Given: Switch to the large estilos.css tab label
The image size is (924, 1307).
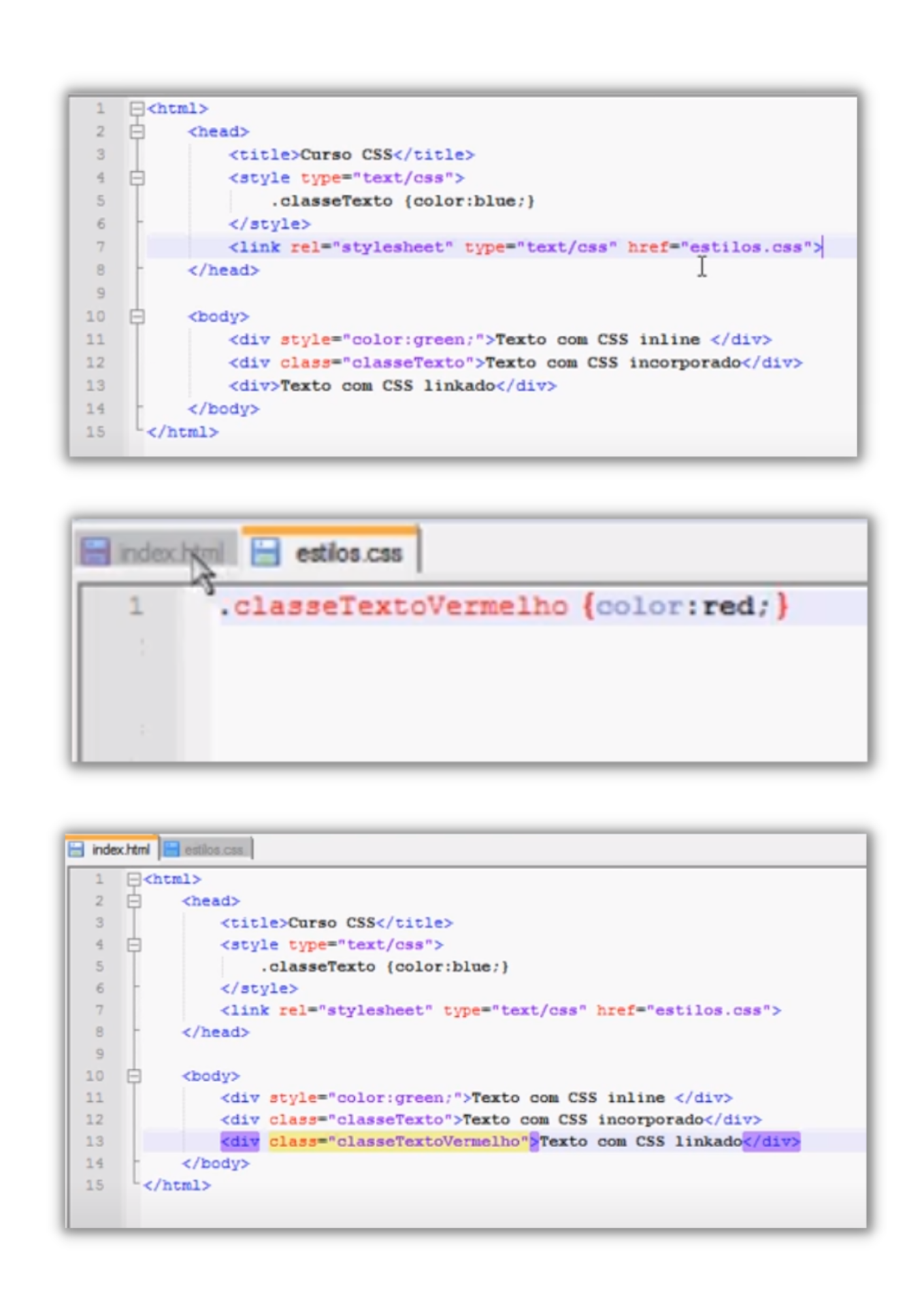Looking at the screenshot, I should click(348, 554).
